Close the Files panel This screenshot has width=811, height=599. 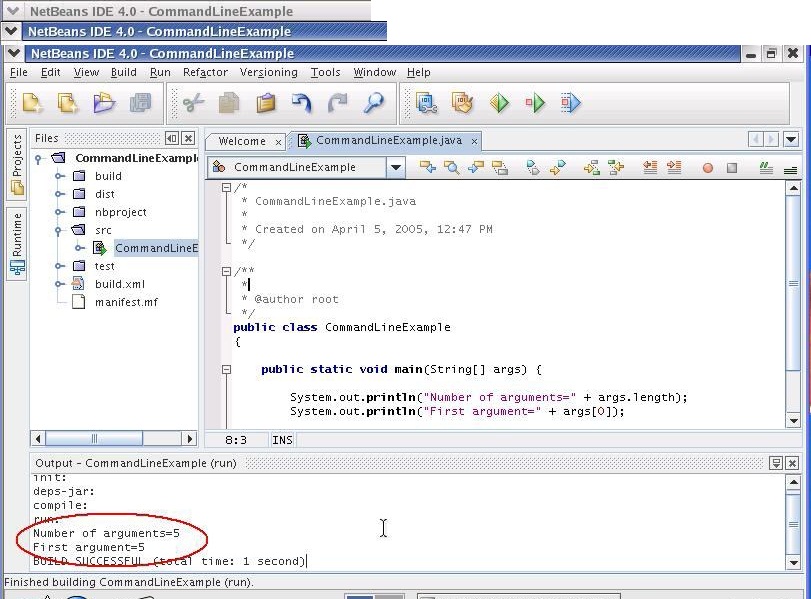(189, 138)
